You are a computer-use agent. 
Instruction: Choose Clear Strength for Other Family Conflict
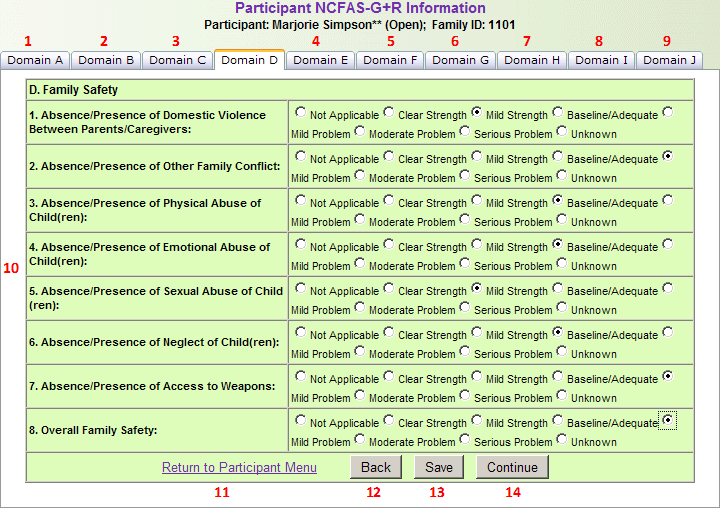[x=388, y=157]
